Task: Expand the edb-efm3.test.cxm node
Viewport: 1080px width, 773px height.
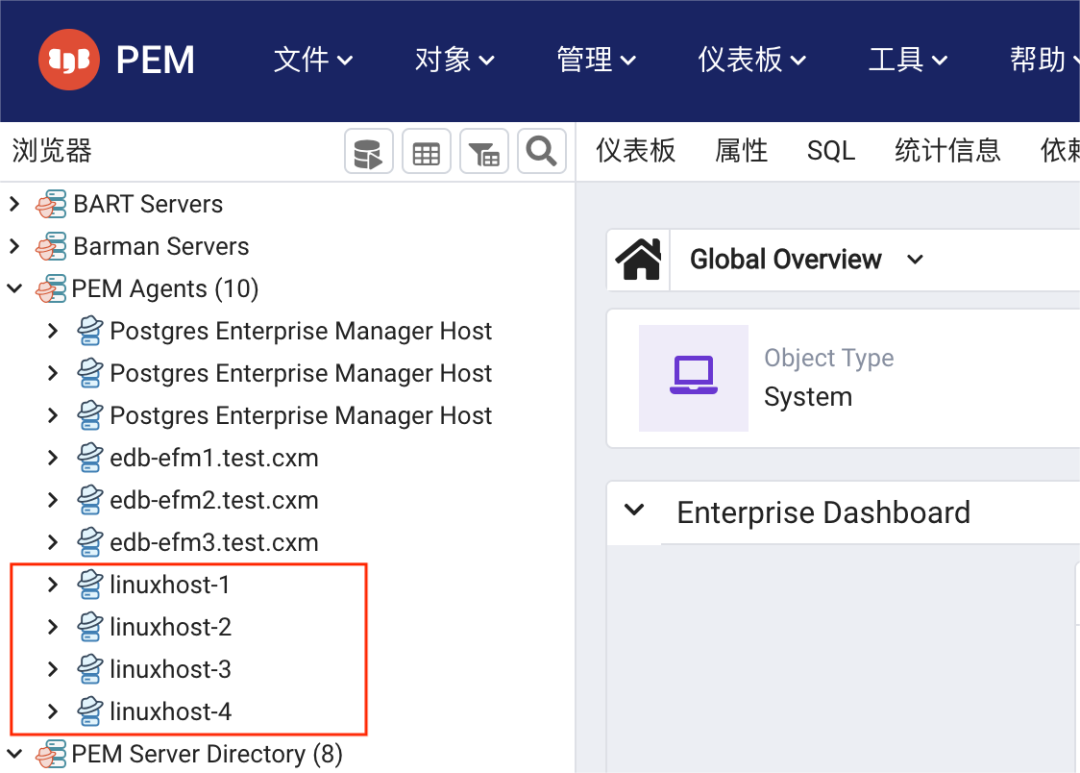Action: coord(53,542)
